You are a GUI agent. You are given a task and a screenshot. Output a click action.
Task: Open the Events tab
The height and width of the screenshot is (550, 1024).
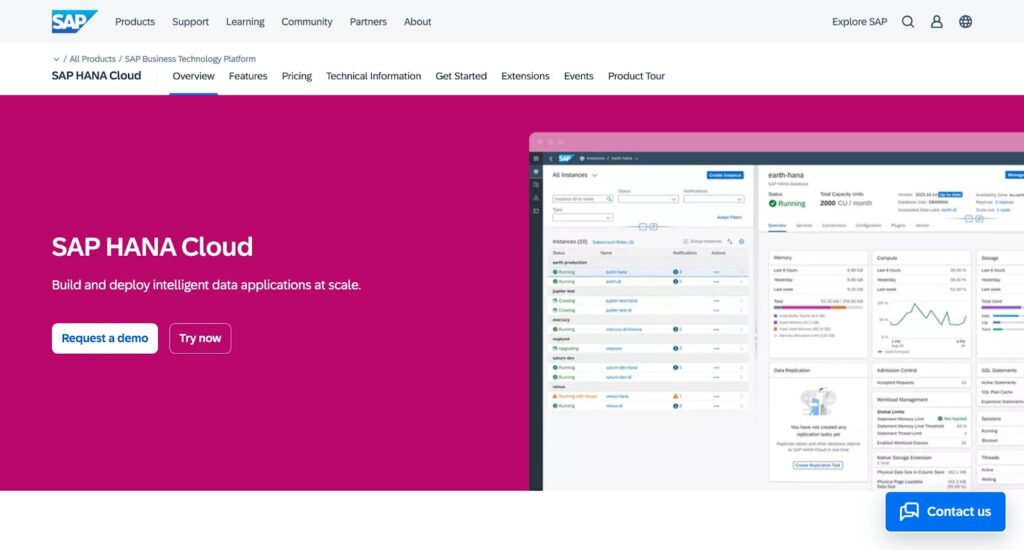[x=579, y=76]
